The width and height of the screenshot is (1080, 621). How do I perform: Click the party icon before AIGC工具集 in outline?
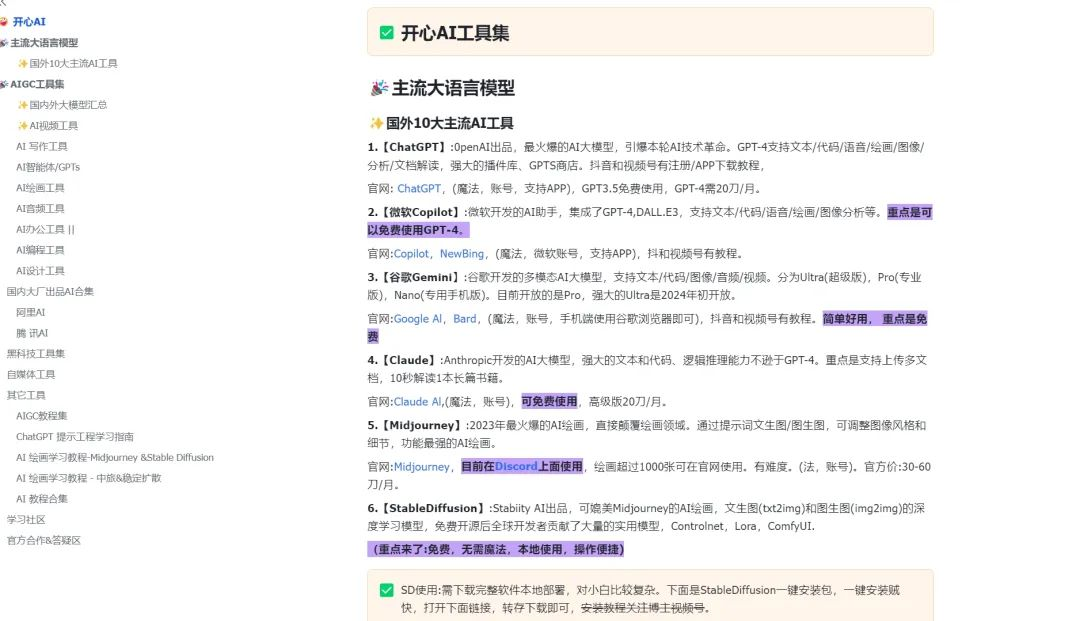(4, 84)
